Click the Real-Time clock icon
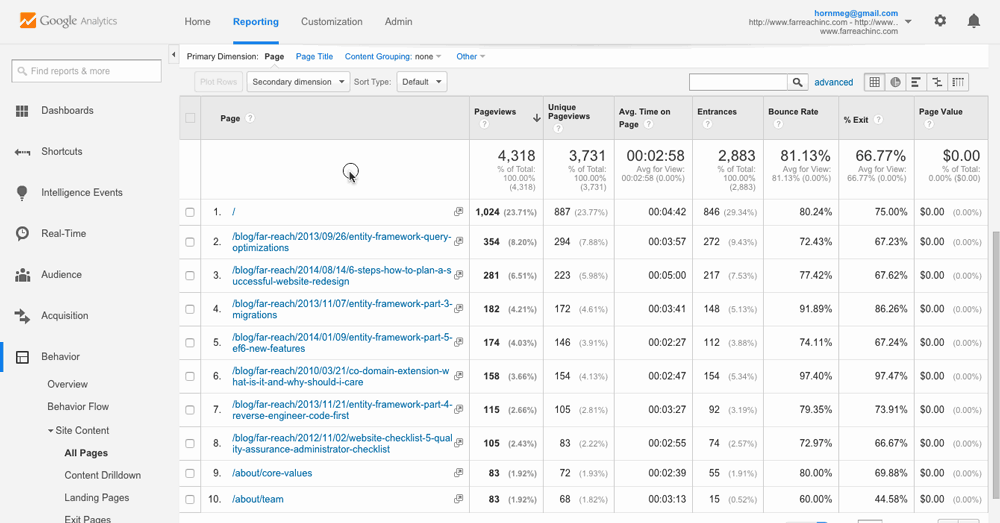The height and width of the screenshot is (523, 1000). pos(22,234)
